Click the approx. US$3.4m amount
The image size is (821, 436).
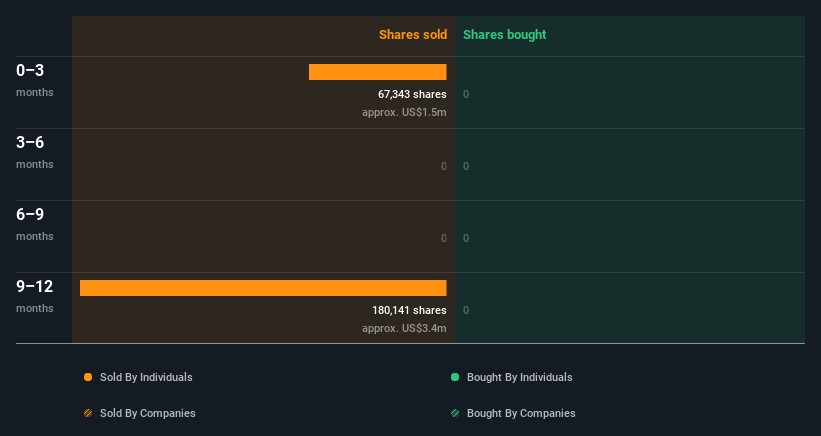(x=404, y=329)
